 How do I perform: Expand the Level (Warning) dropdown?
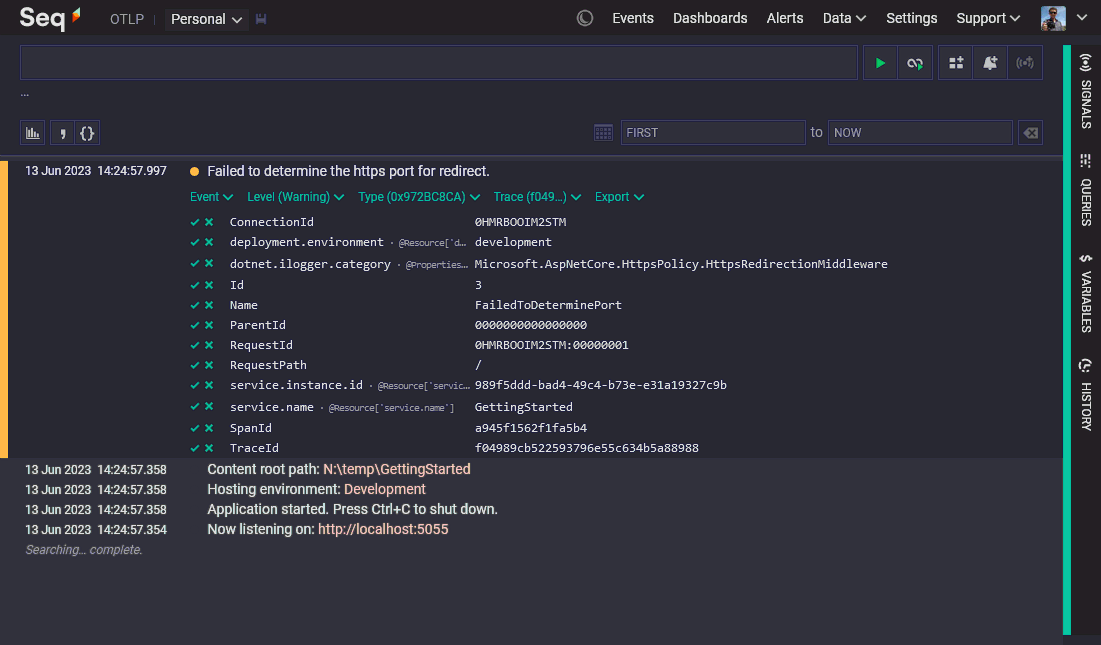tap(296, 197)
